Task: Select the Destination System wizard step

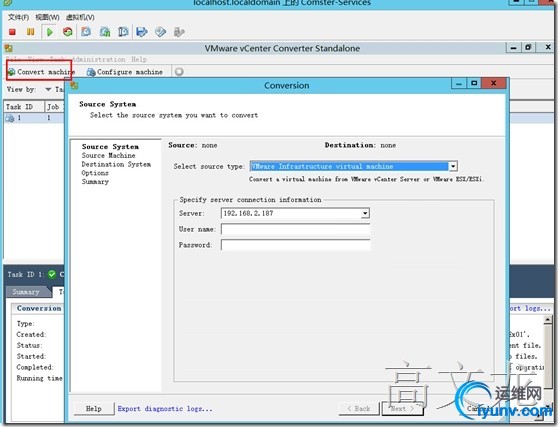Action: (116, 164)
